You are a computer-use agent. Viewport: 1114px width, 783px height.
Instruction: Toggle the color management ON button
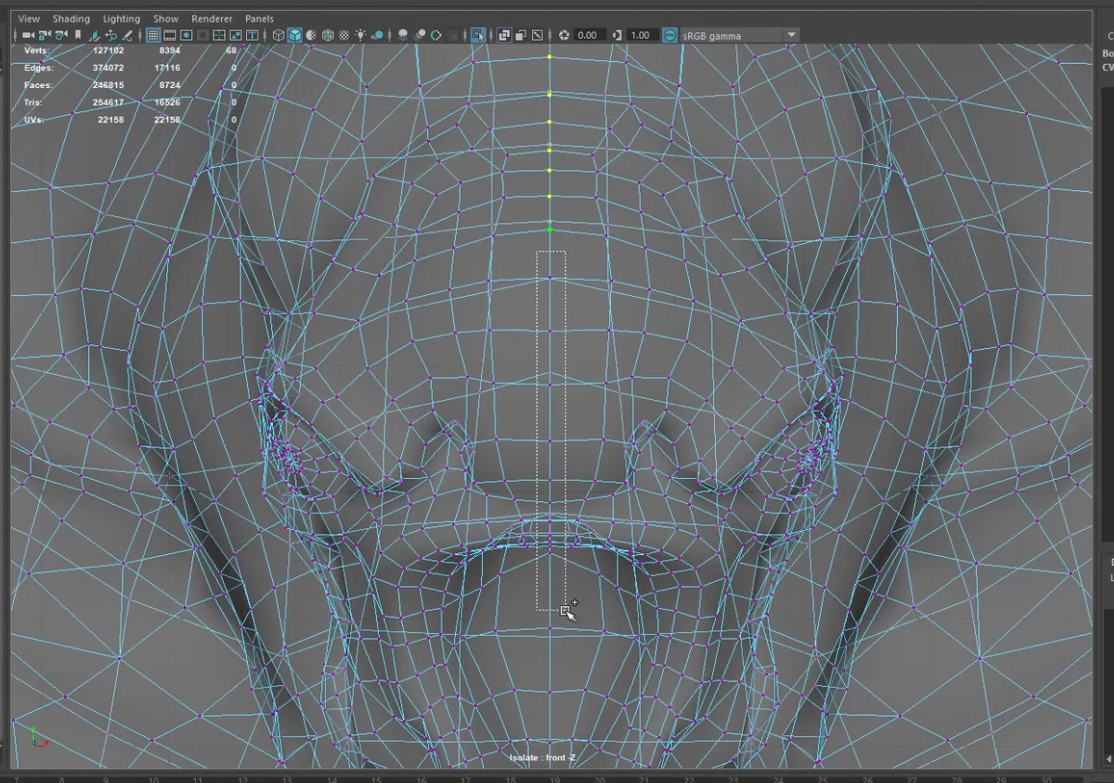point(669,35)
